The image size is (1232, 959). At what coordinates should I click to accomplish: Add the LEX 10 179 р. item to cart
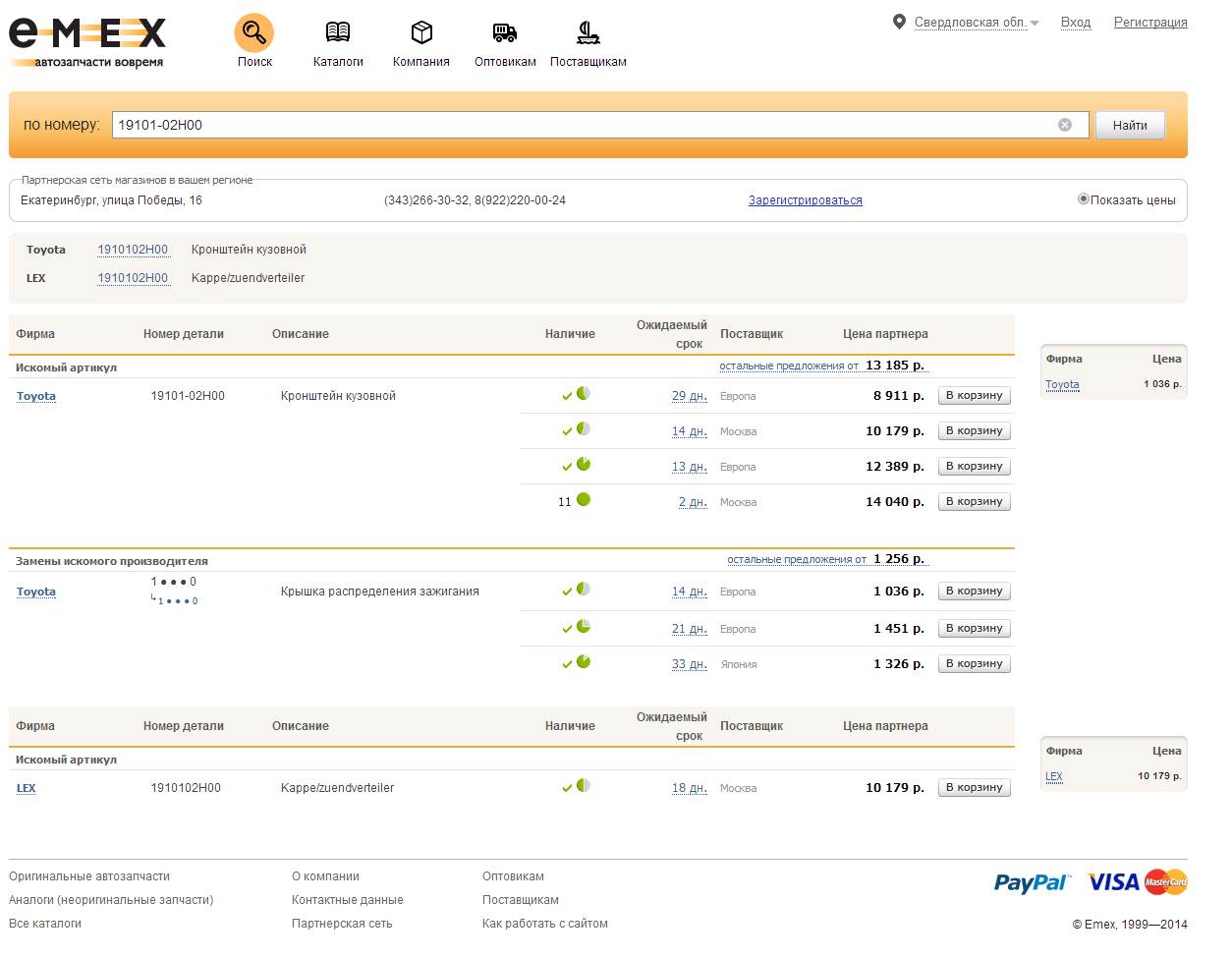click(974, 788)
